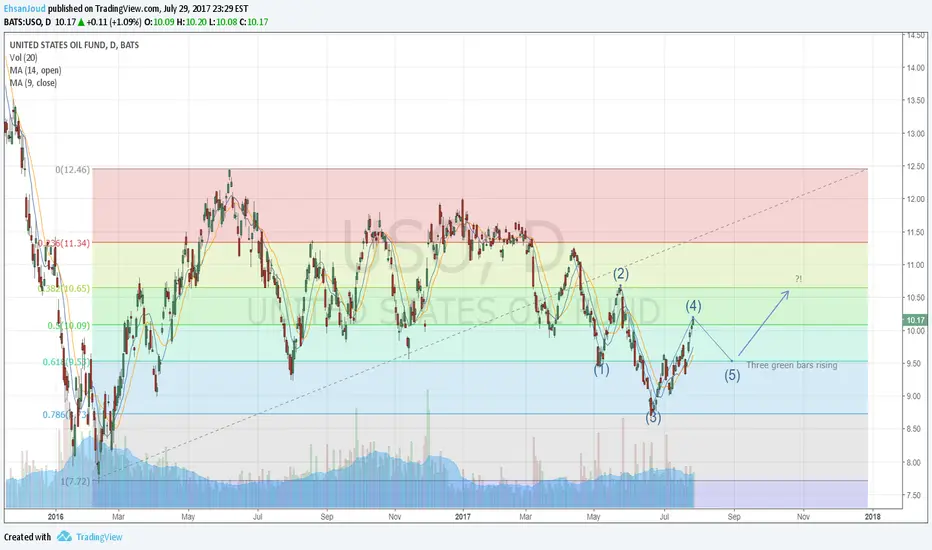Click the wave (1) annotation label

pos(602,370)
